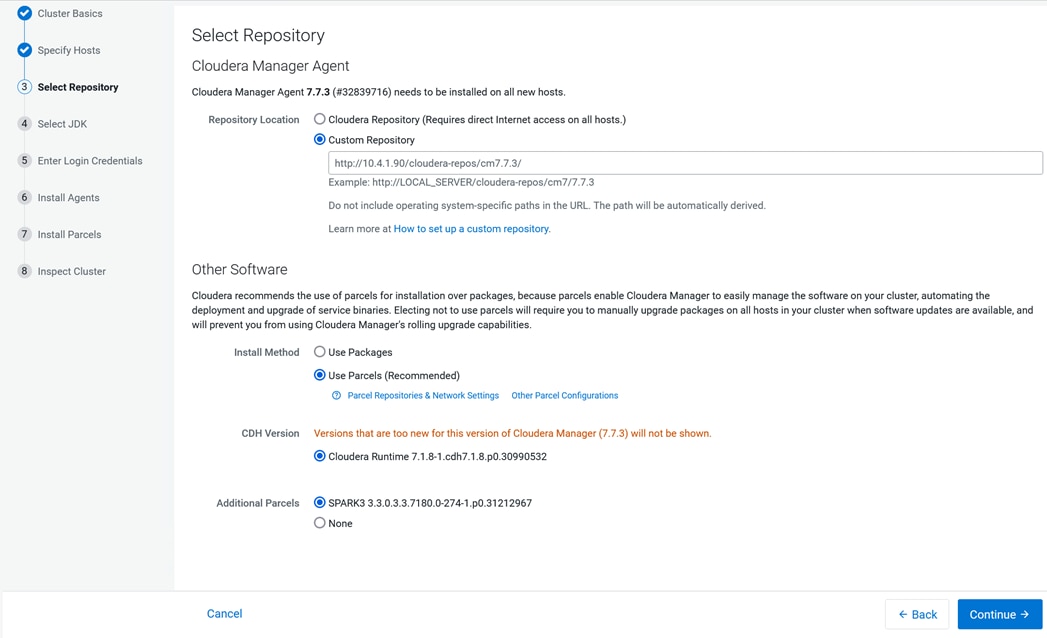Click the Cancel link
Screen dimensions: 1047x638
tap(224, 613)
